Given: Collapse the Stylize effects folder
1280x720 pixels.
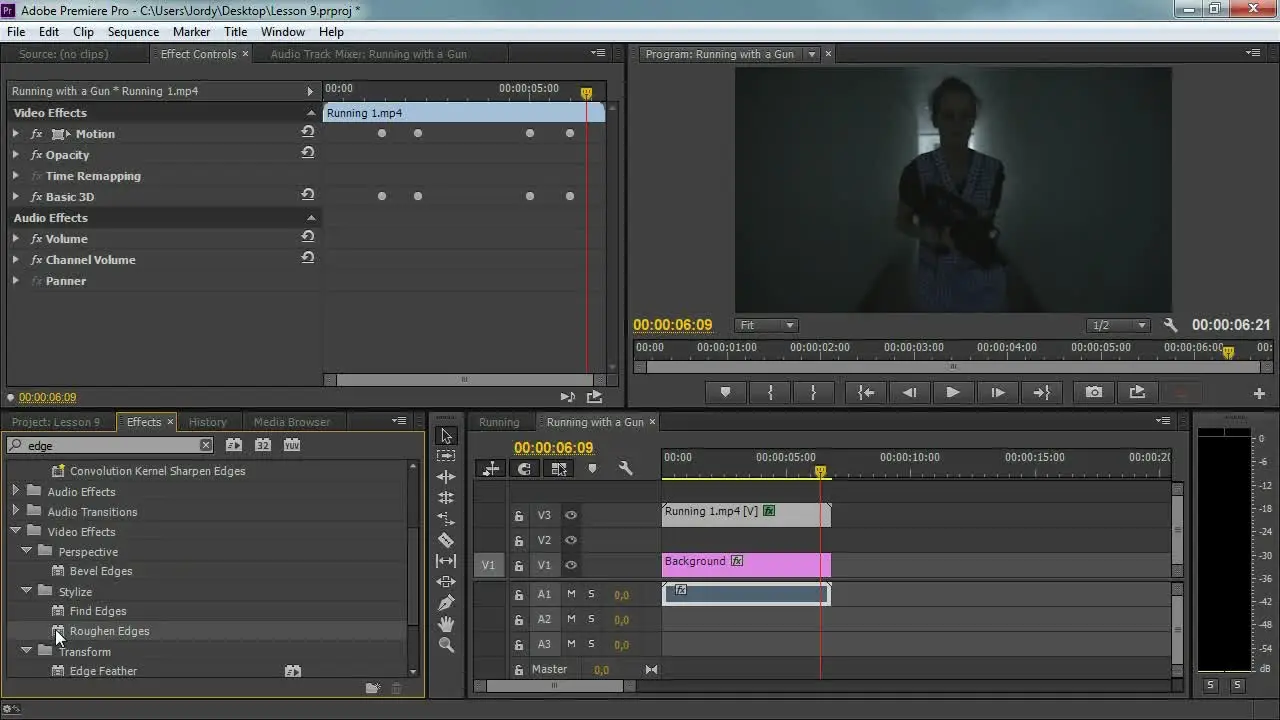Looking at the screenshot, I should 27,592.
